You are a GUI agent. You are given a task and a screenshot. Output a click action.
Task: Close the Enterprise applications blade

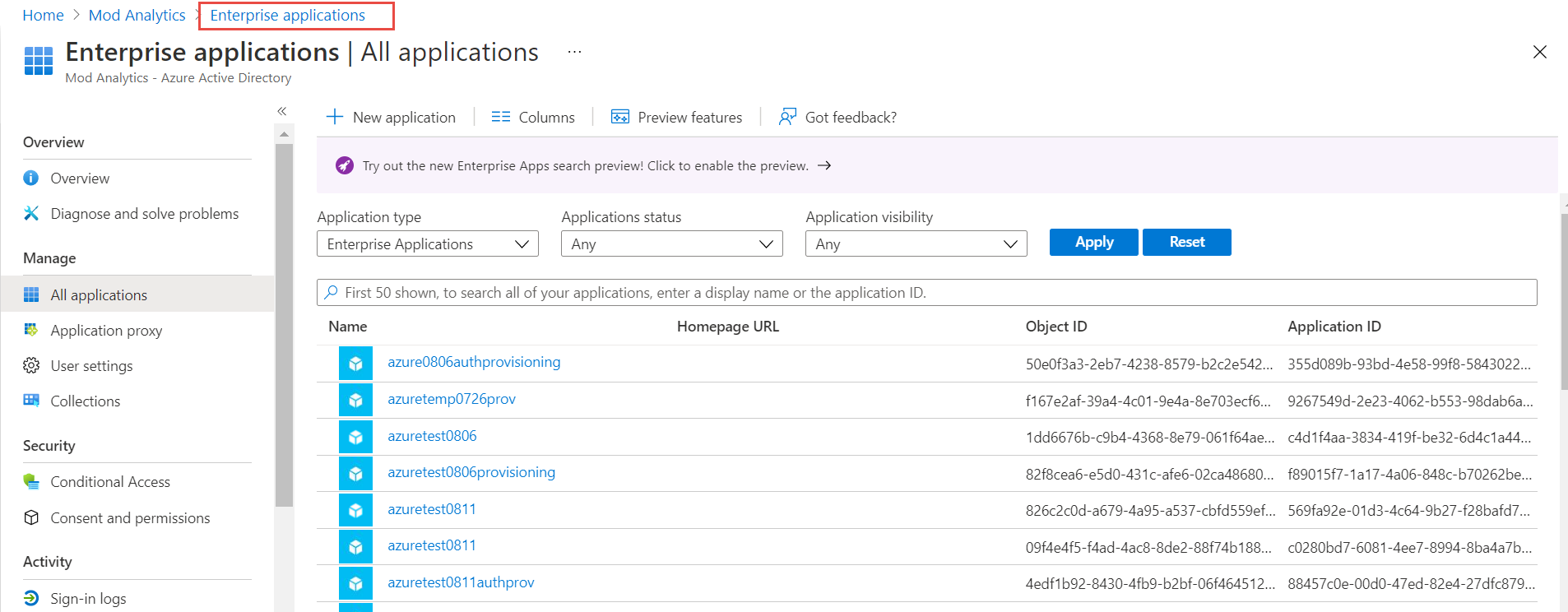pos(1540,52)
